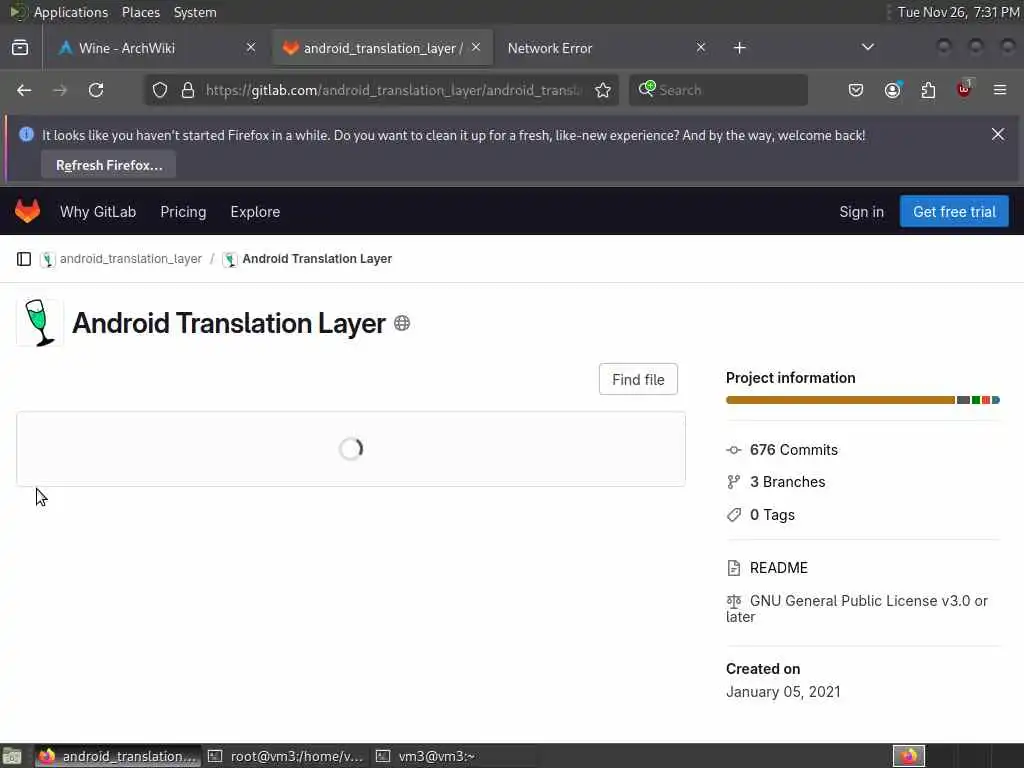Click the gray language bar segment
Screen dimensions: 1024x768
963,400
